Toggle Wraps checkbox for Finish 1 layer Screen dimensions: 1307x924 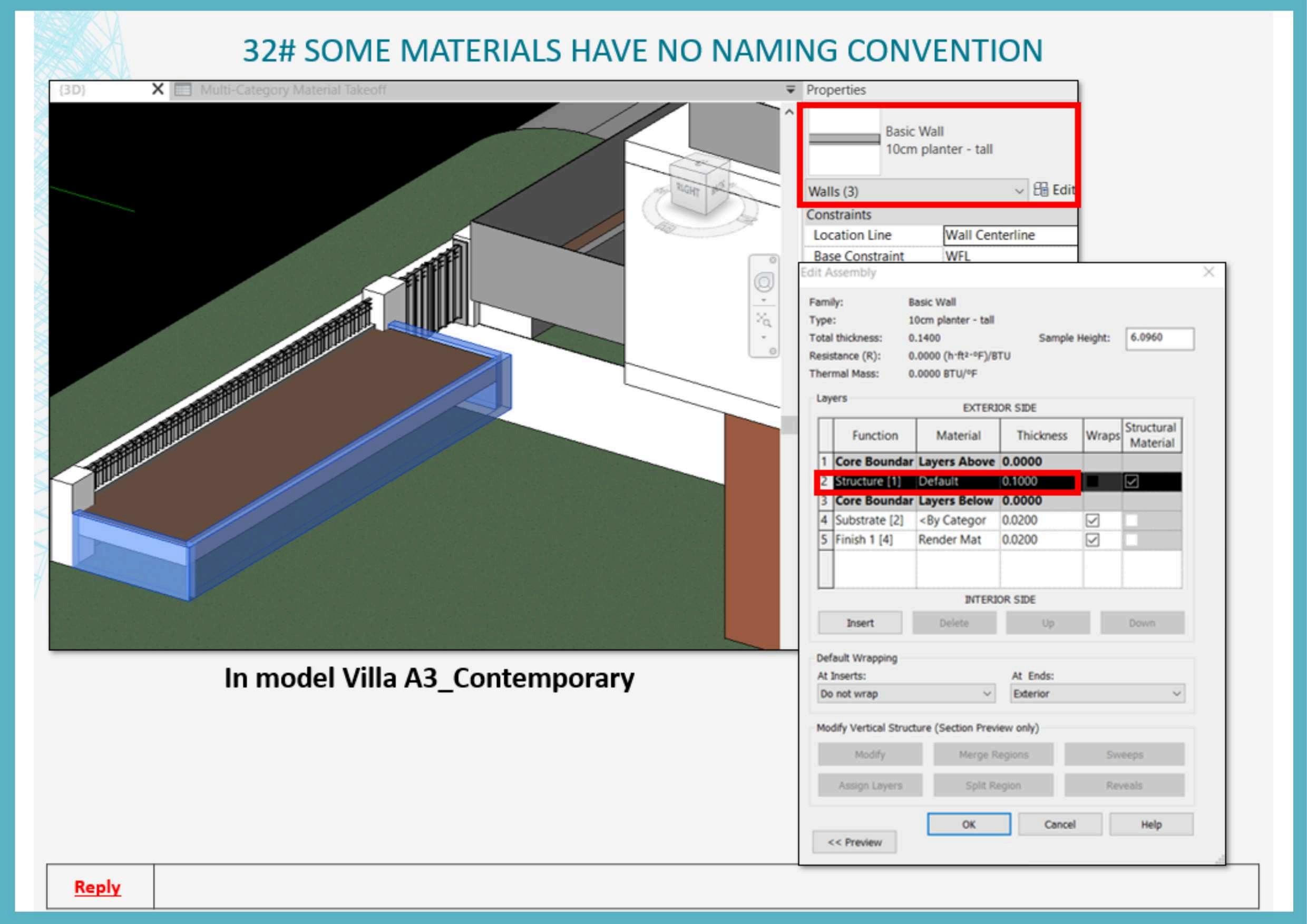coord(1092,539)
